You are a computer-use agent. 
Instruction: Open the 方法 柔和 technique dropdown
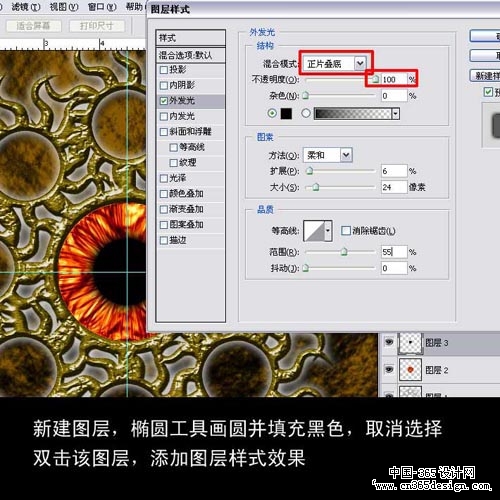pyautogui.click(x=328, y=155)
